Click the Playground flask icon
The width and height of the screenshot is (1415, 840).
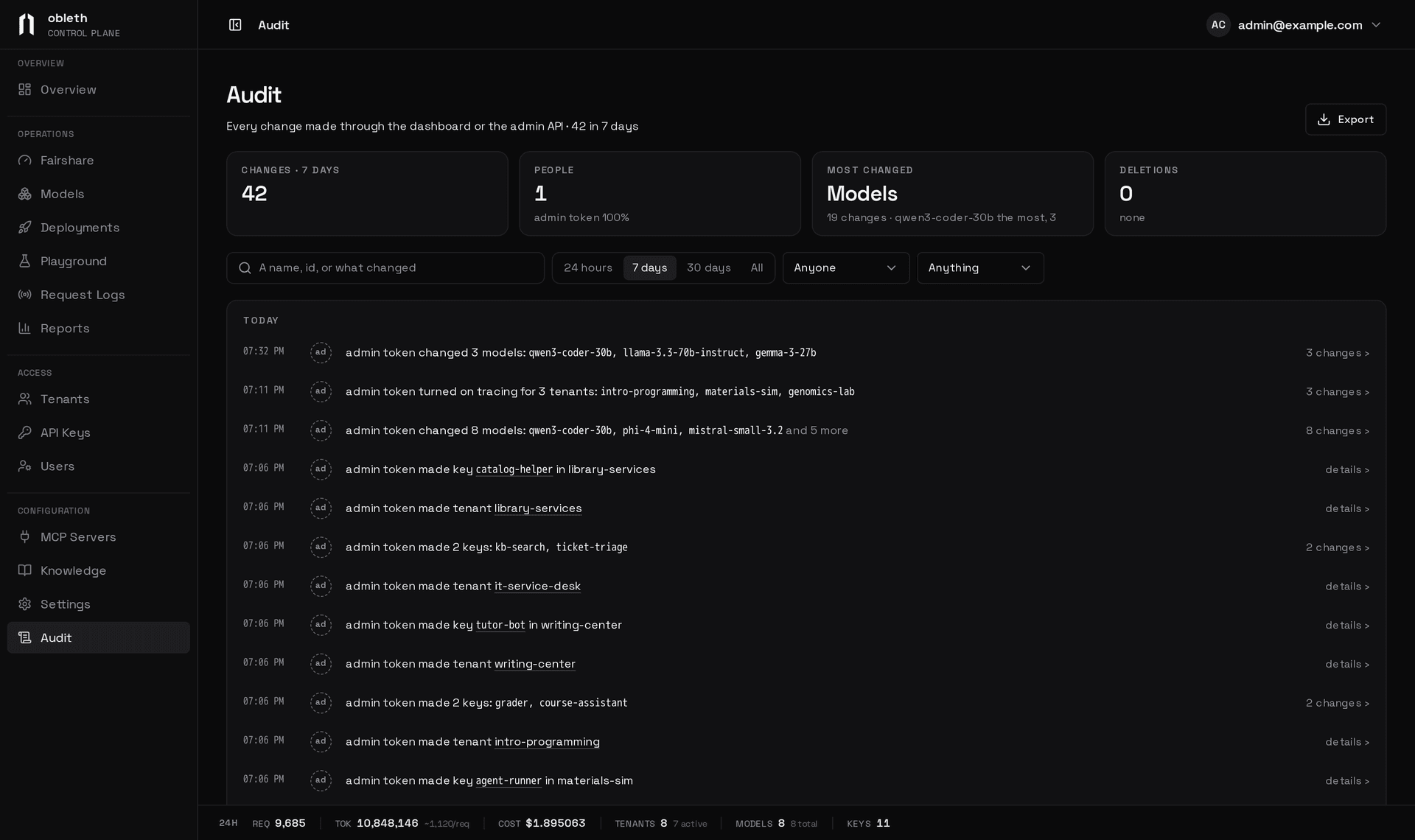25,262
